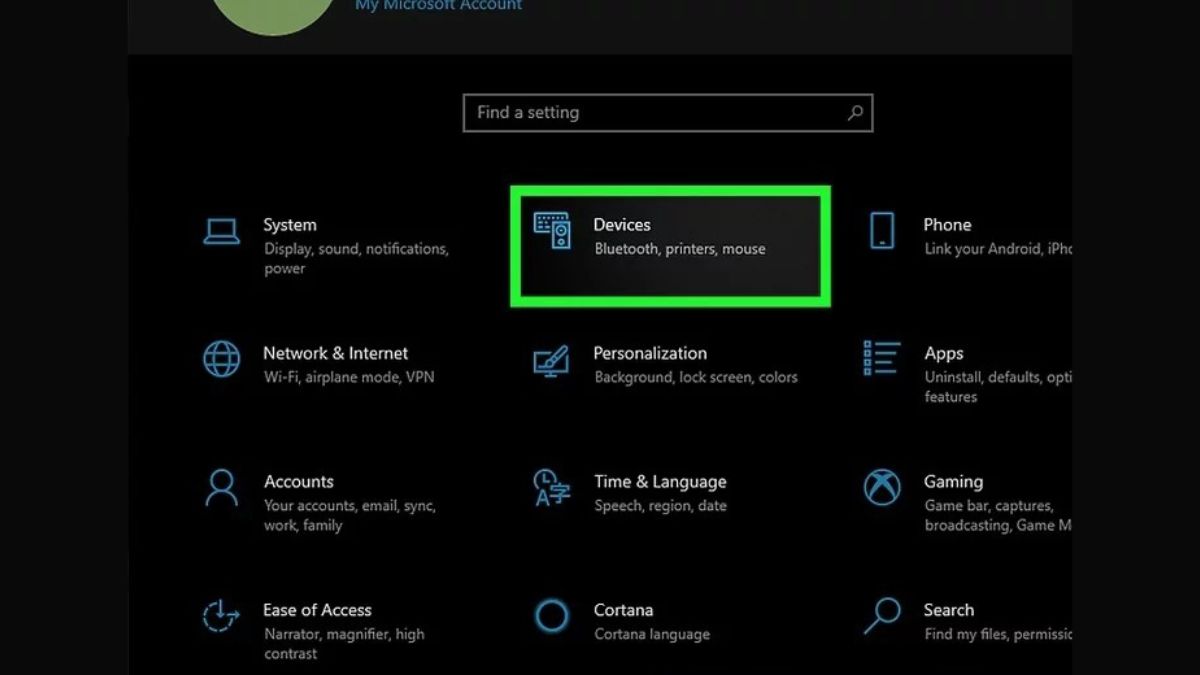Image resolution: width=1200 pixels, height=675 pixels.
Task: Focus the Find a setting search field
Action: [668, 113]
